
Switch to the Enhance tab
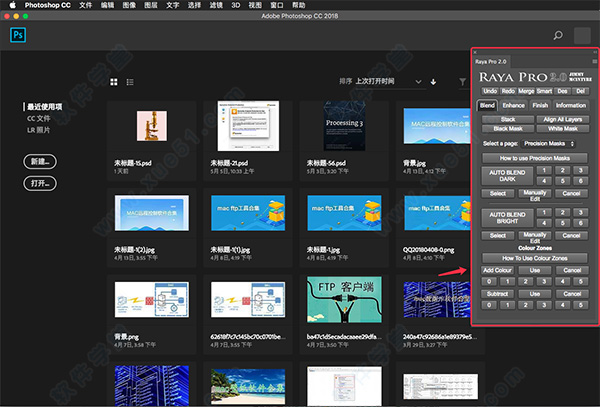pos(514,105)
